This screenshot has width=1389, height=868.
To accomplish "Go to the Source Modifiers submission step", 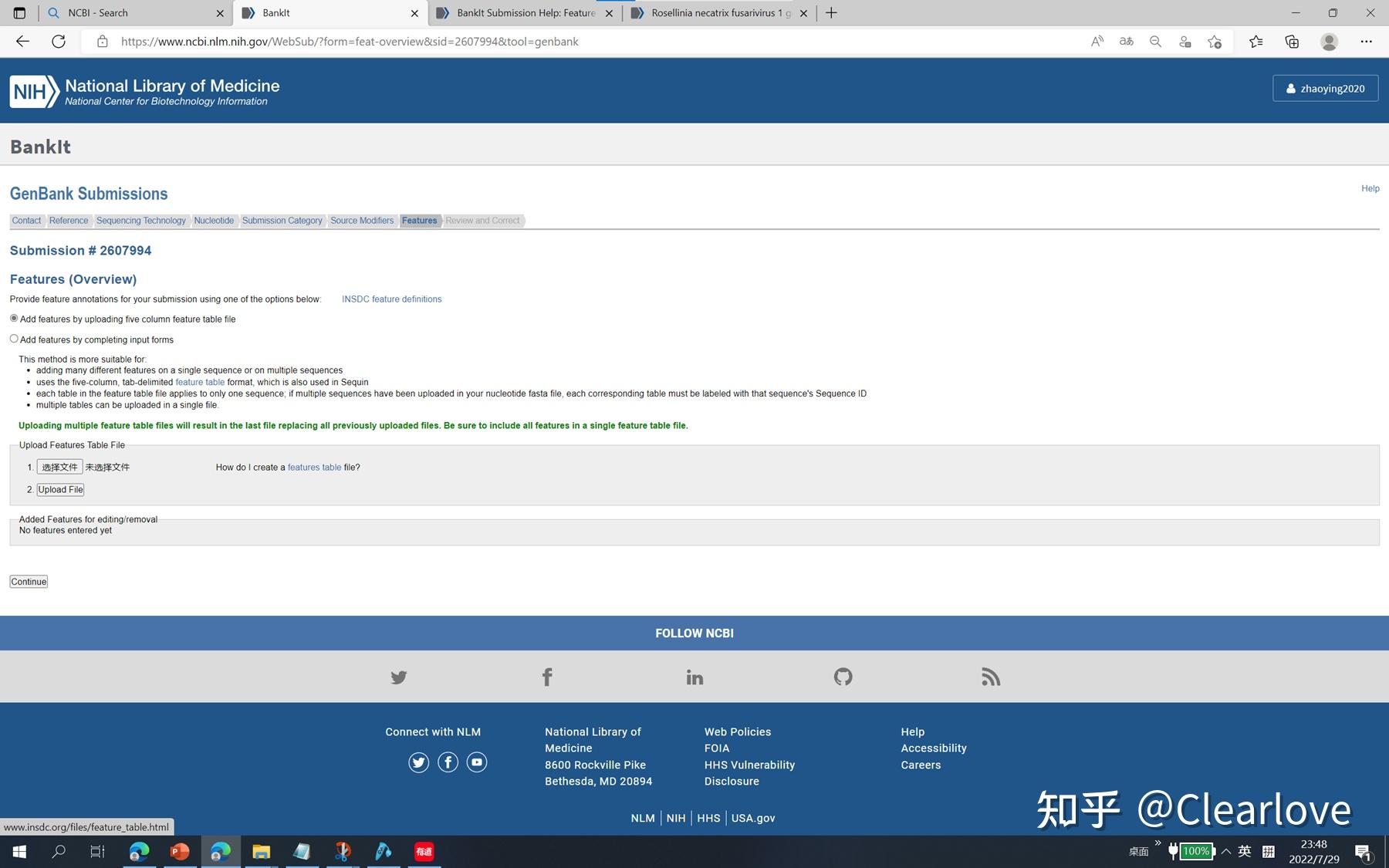I will point(362,221).
